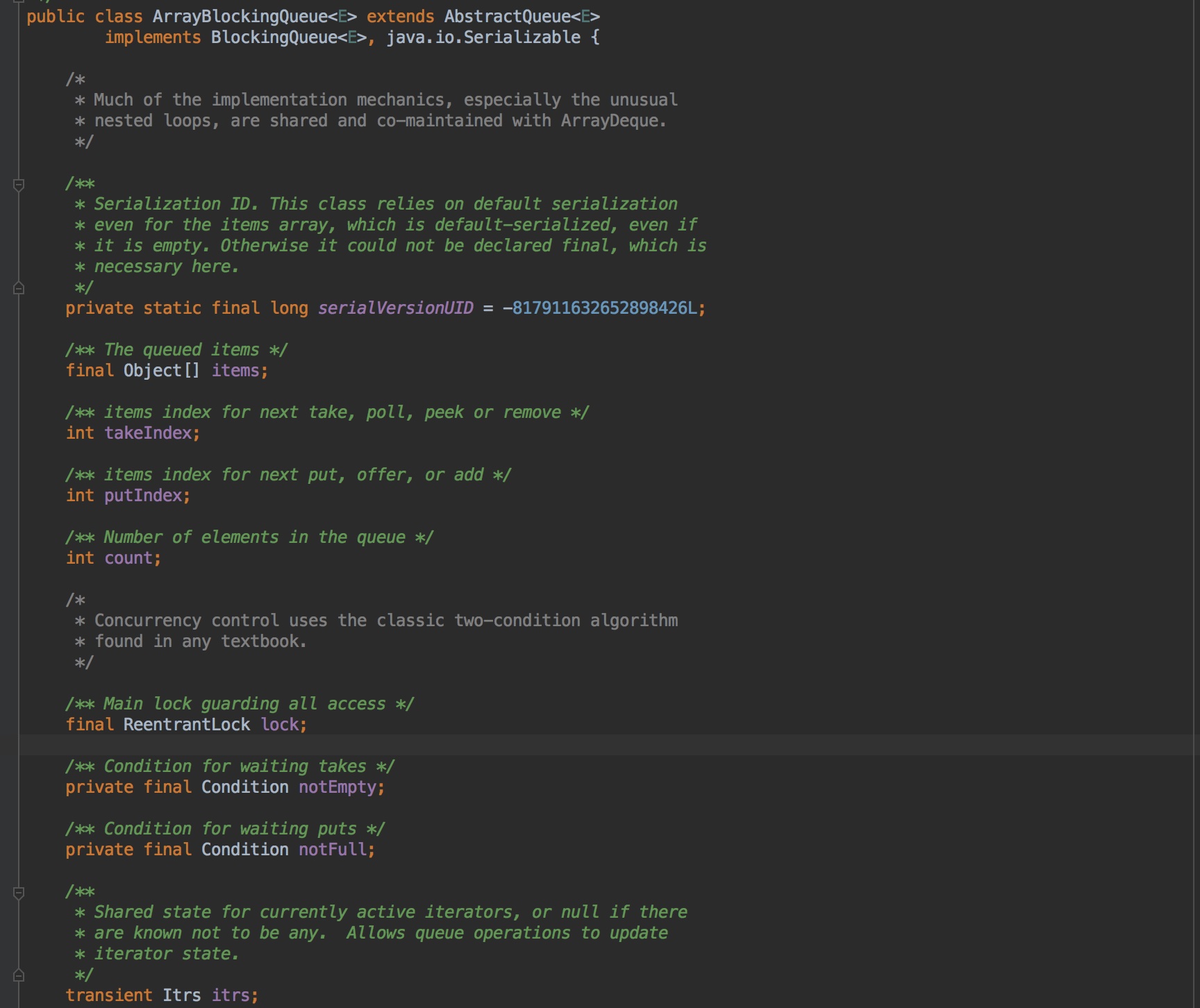Click fold end marker above 'transient Itrs itrs'
Viewport: 1200px width, 1008px height.
coord(19,975)
